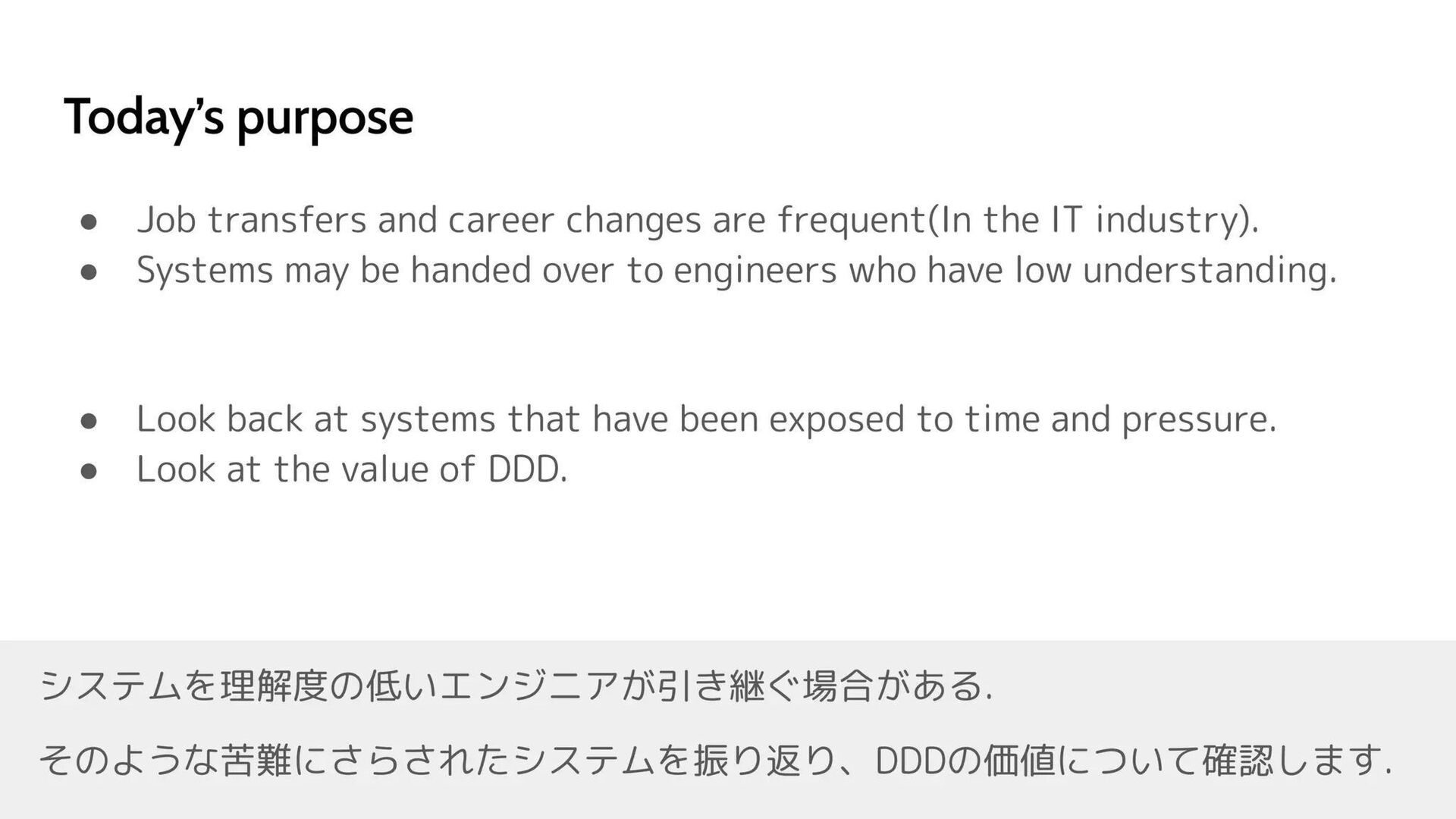Click the Japanese line starting "システムを理解度"
The height and width of the screenshot is (819, 1456).
(516, 688)
